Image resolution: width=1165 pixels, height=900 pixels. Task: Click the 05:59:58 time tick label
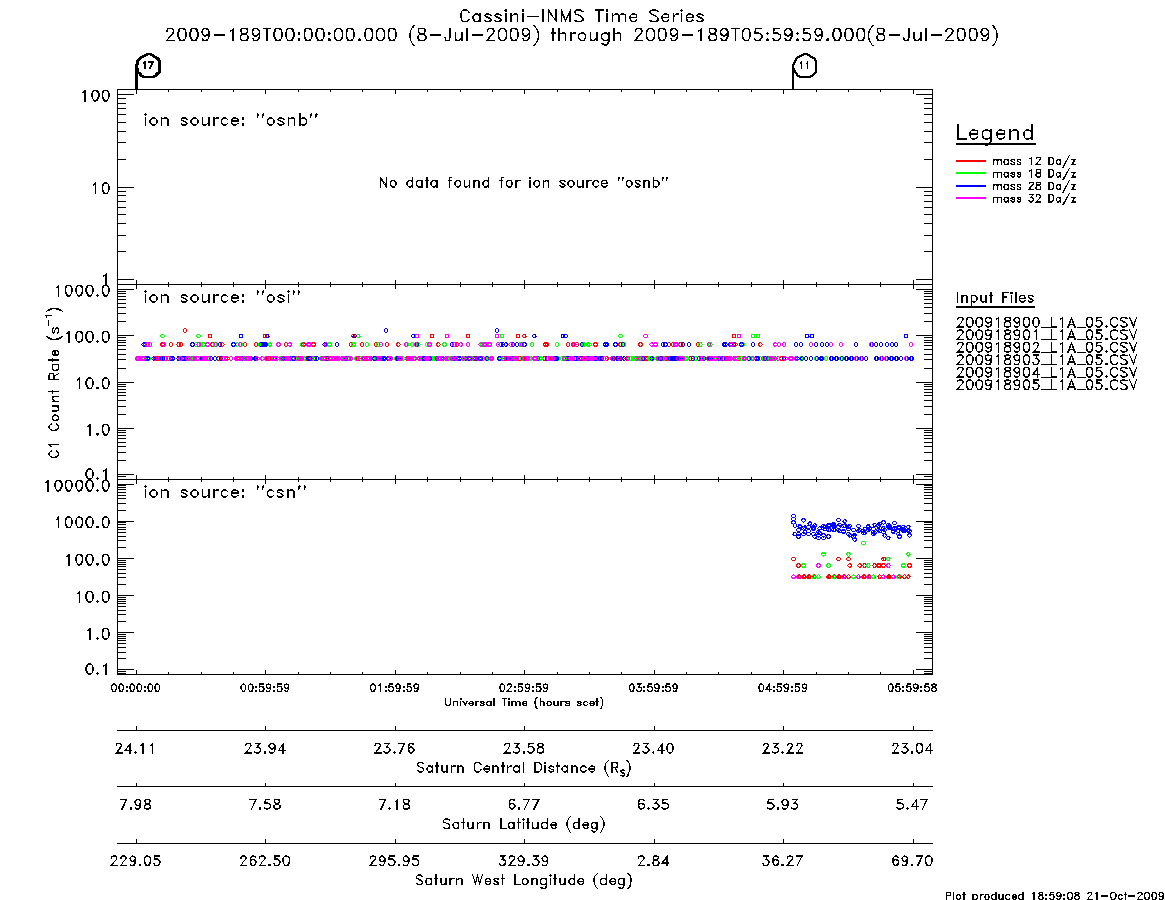click(912, 688)
